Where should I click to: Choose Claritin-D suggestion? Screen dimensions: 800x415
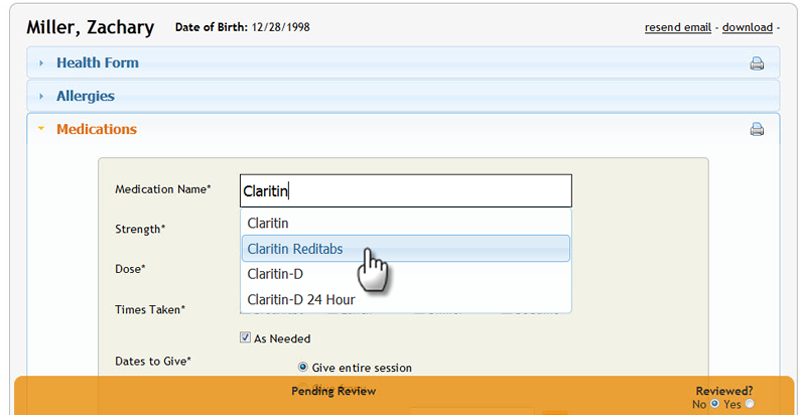406,274
